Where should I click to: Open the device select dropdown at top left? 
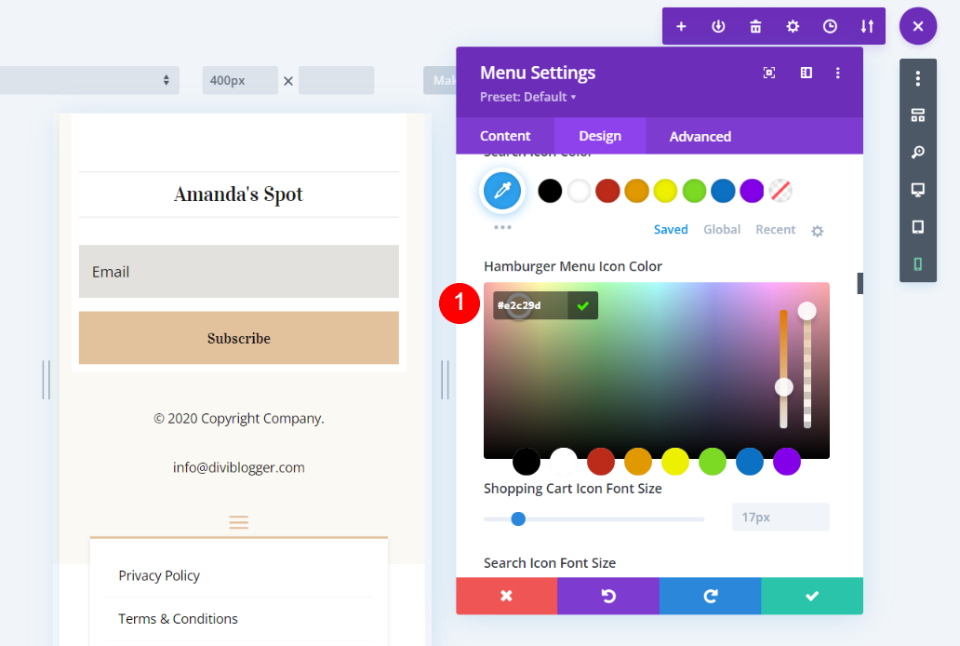point(89,80)
